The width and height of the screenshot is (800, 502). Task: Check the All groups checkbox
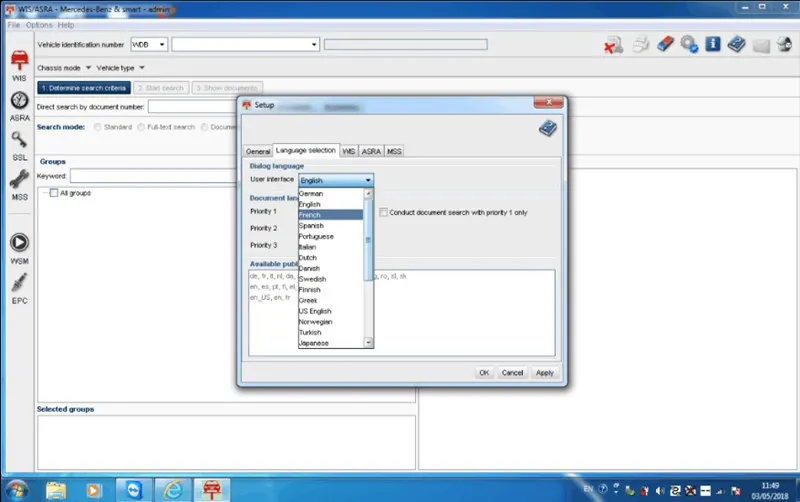point(54,193)
